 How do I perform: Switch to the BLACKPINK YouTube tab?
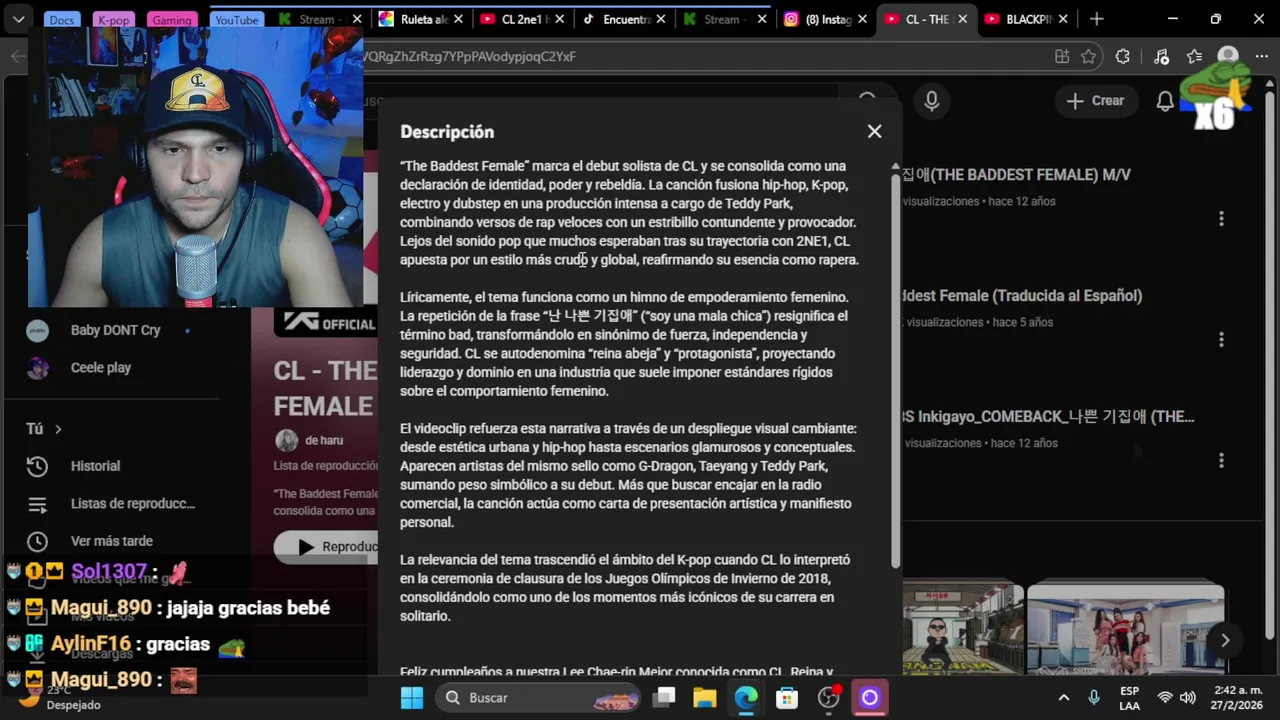[x=1024, y=19]
